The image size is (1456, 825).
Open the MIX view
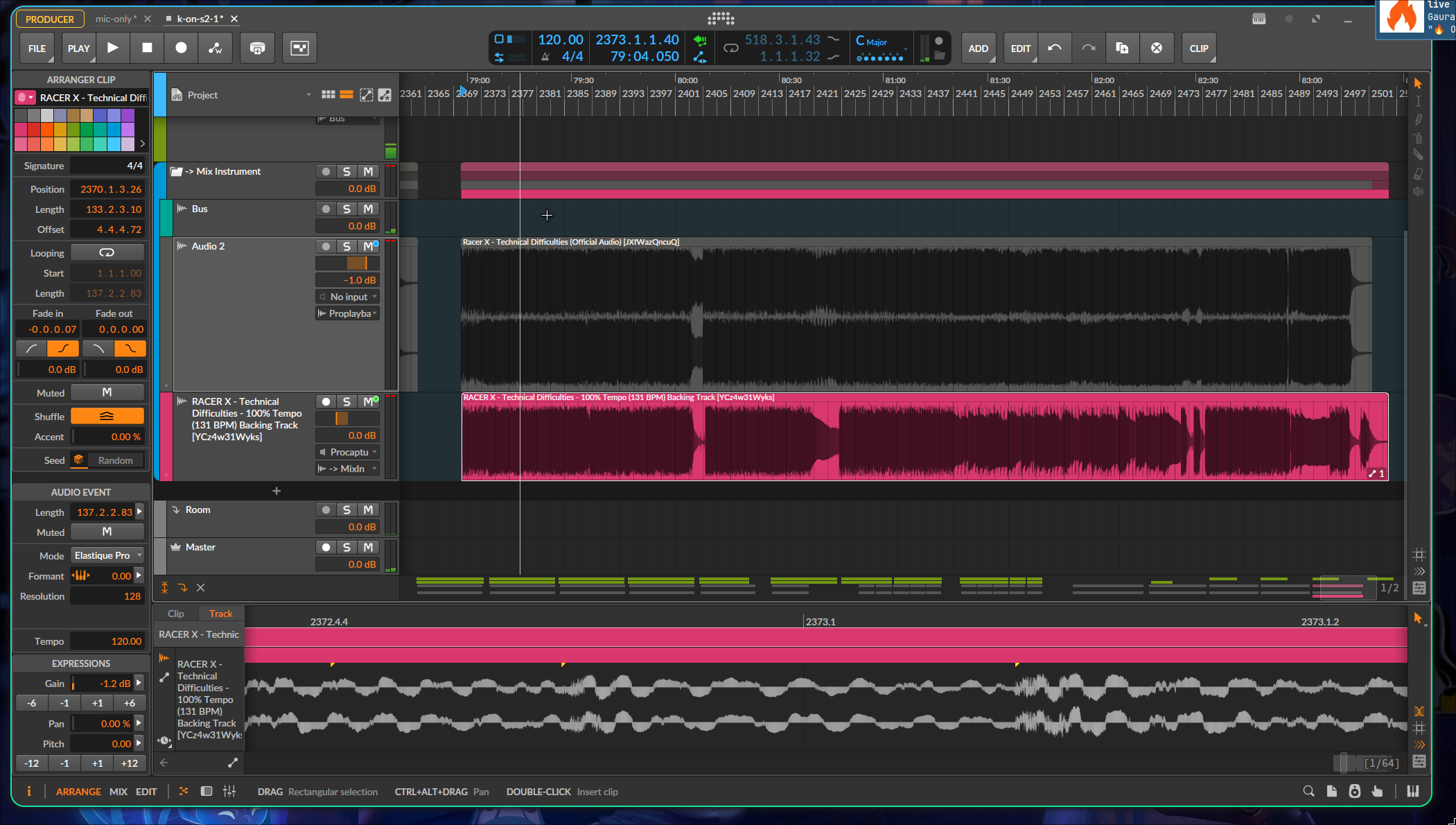[119, 792]
